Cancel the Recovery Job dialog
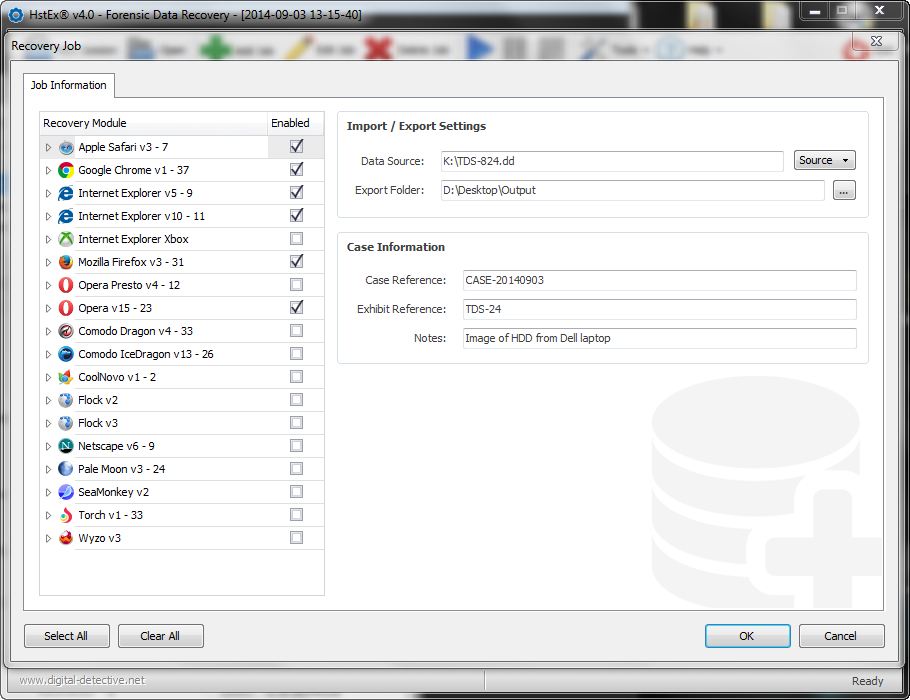The height and width of the screenshot is (700, 910). tap(842, 636)
